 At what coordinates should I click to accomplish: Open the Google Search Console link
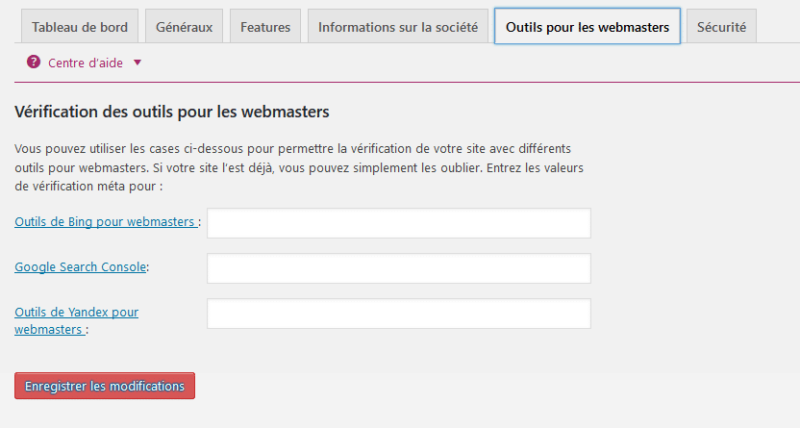tap(80, 267)
